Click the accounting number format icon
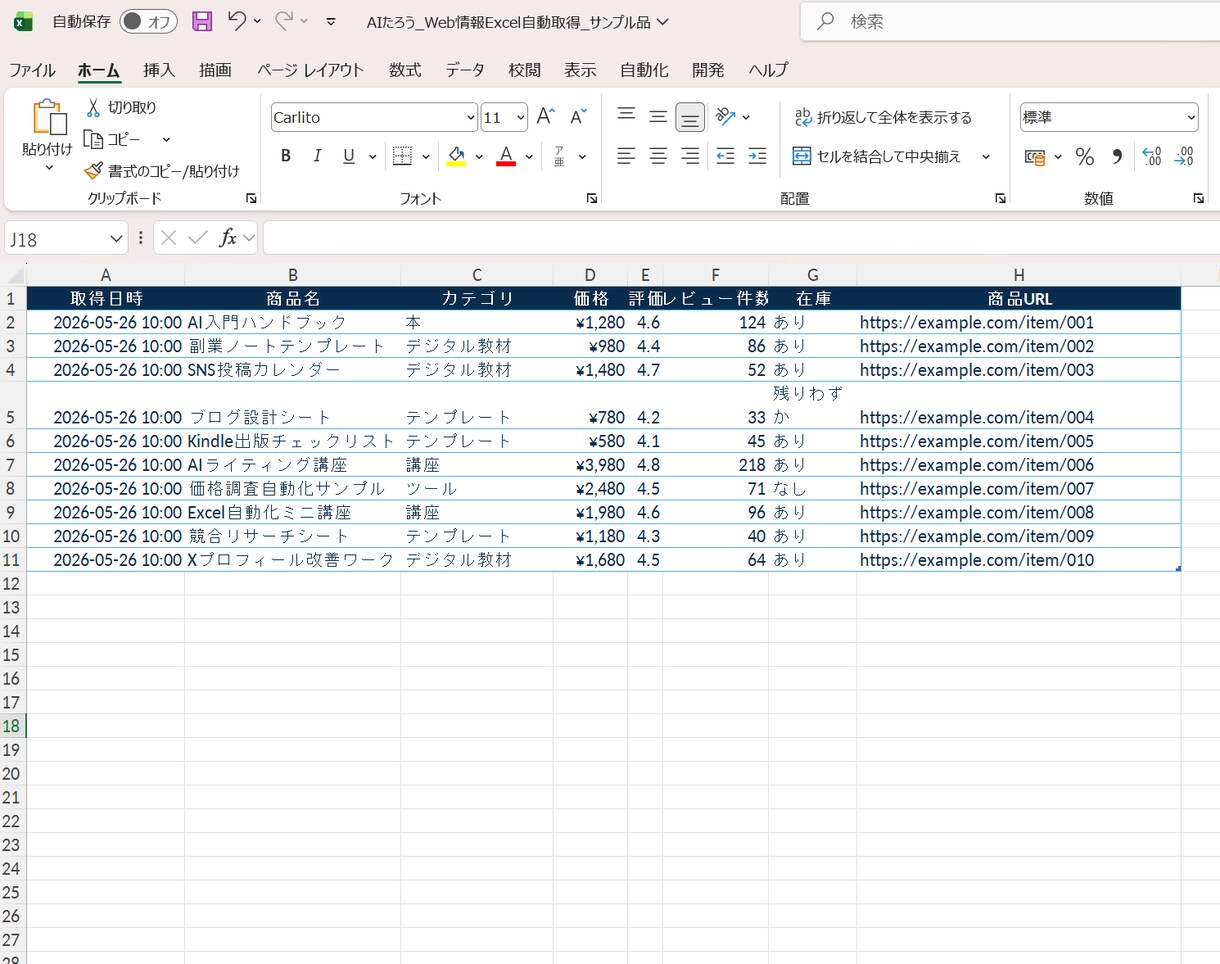This screenshot has height=964, width=1220. pyautogui.click(x=1035, y=157)
